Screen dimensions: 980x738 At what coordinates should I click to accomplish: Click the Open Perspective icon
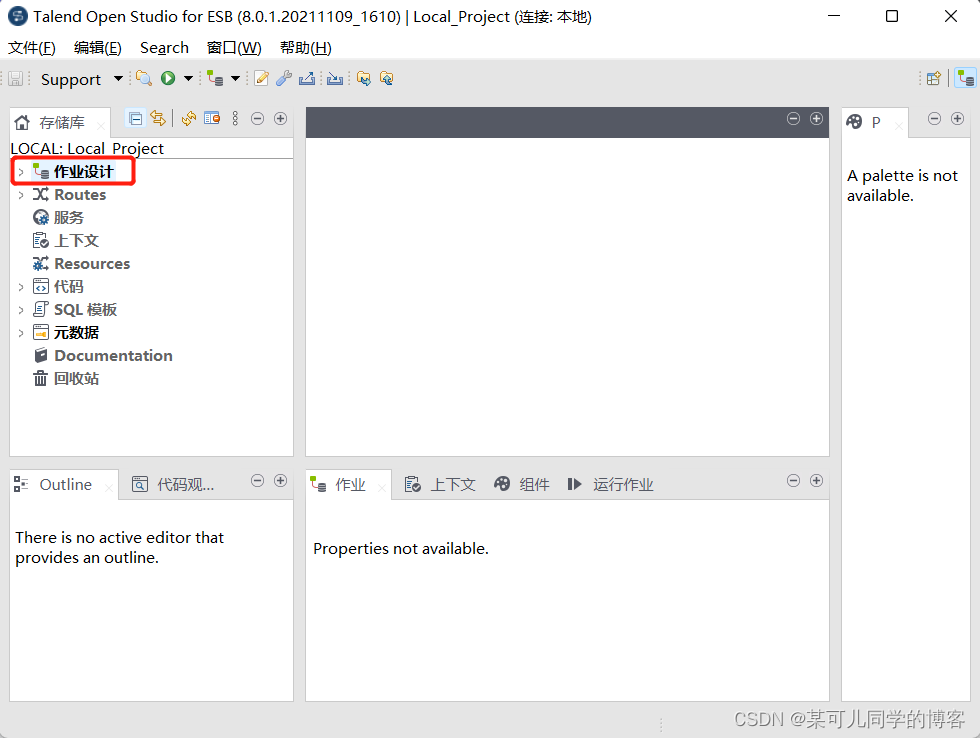click(x=934, y=78)
